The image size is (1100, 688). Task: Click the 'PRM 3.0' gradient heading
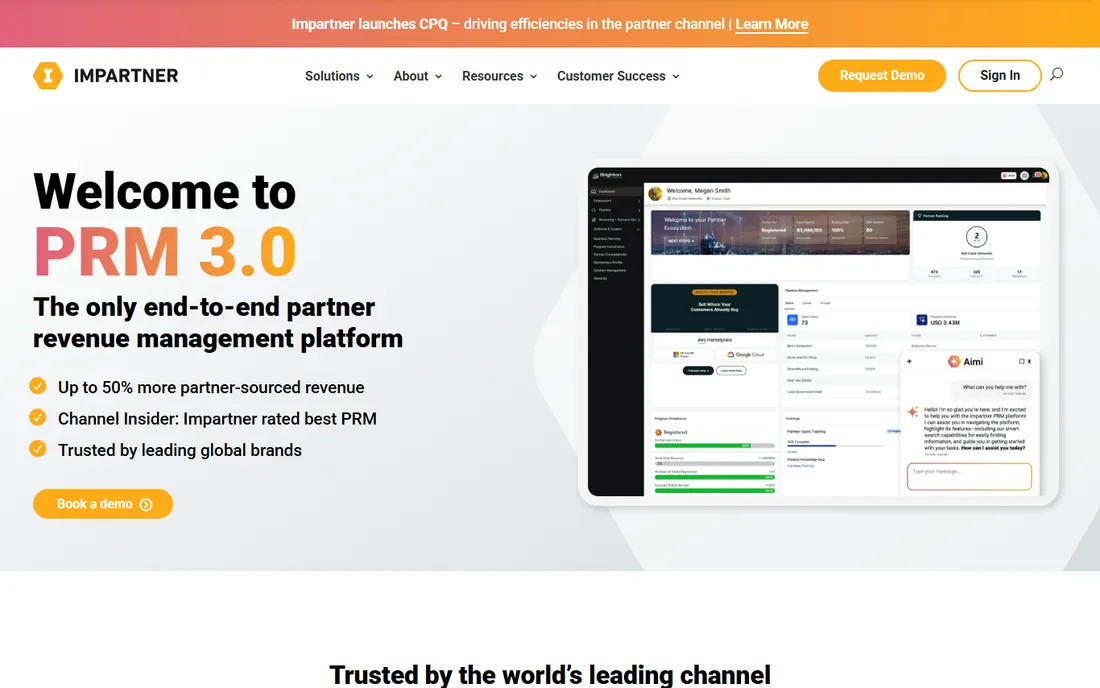[x=165, y=252]
